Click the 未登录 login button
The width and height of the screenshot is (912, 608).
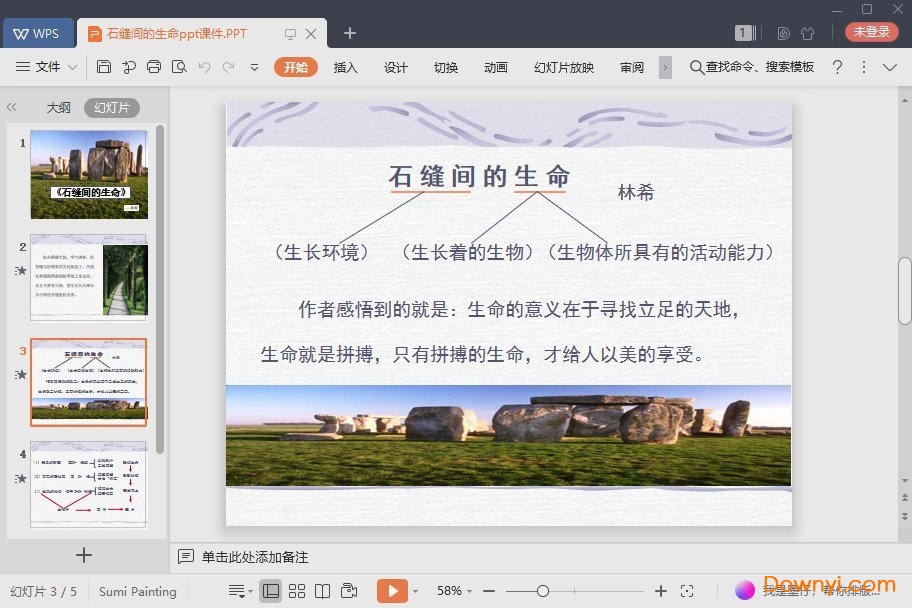click(x=871, y=32)
